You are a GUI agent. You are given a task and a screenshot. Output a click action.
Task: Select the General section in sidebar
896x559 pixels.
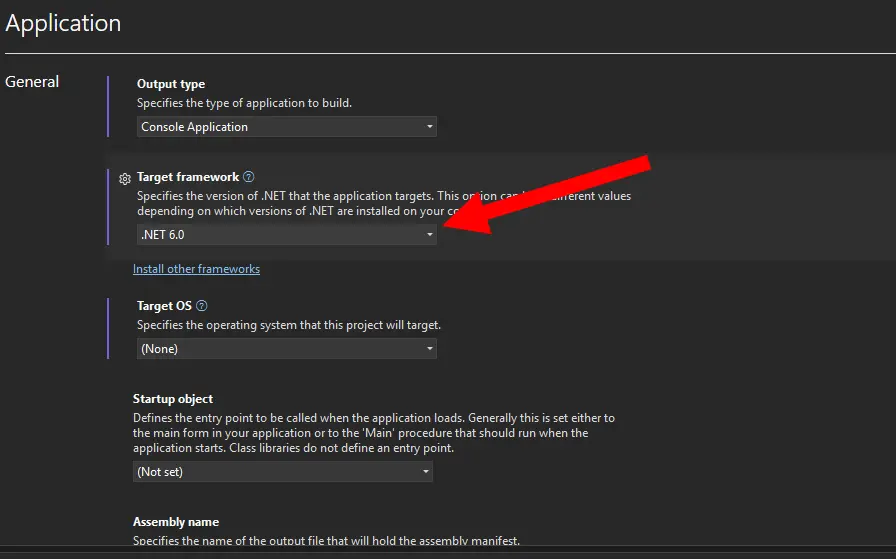(32, 82)
